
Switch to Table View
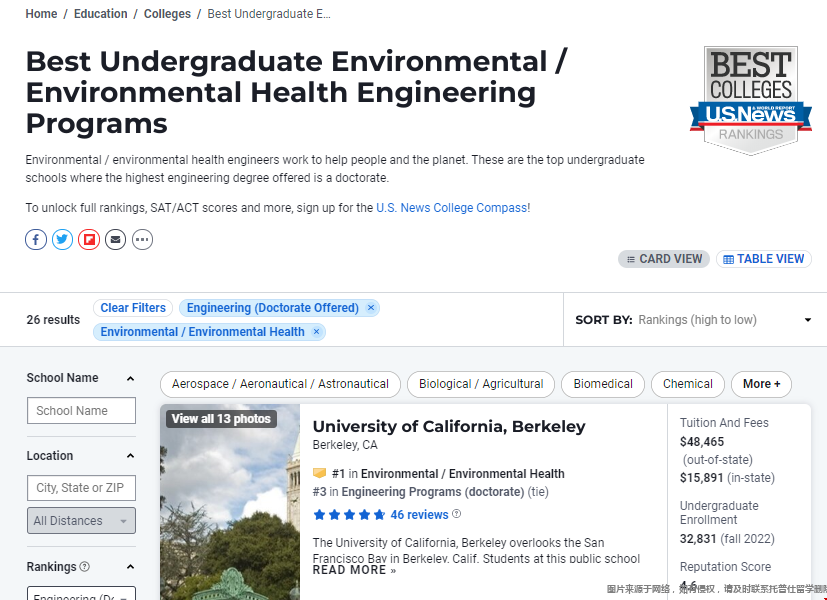(x=764, y=259)
